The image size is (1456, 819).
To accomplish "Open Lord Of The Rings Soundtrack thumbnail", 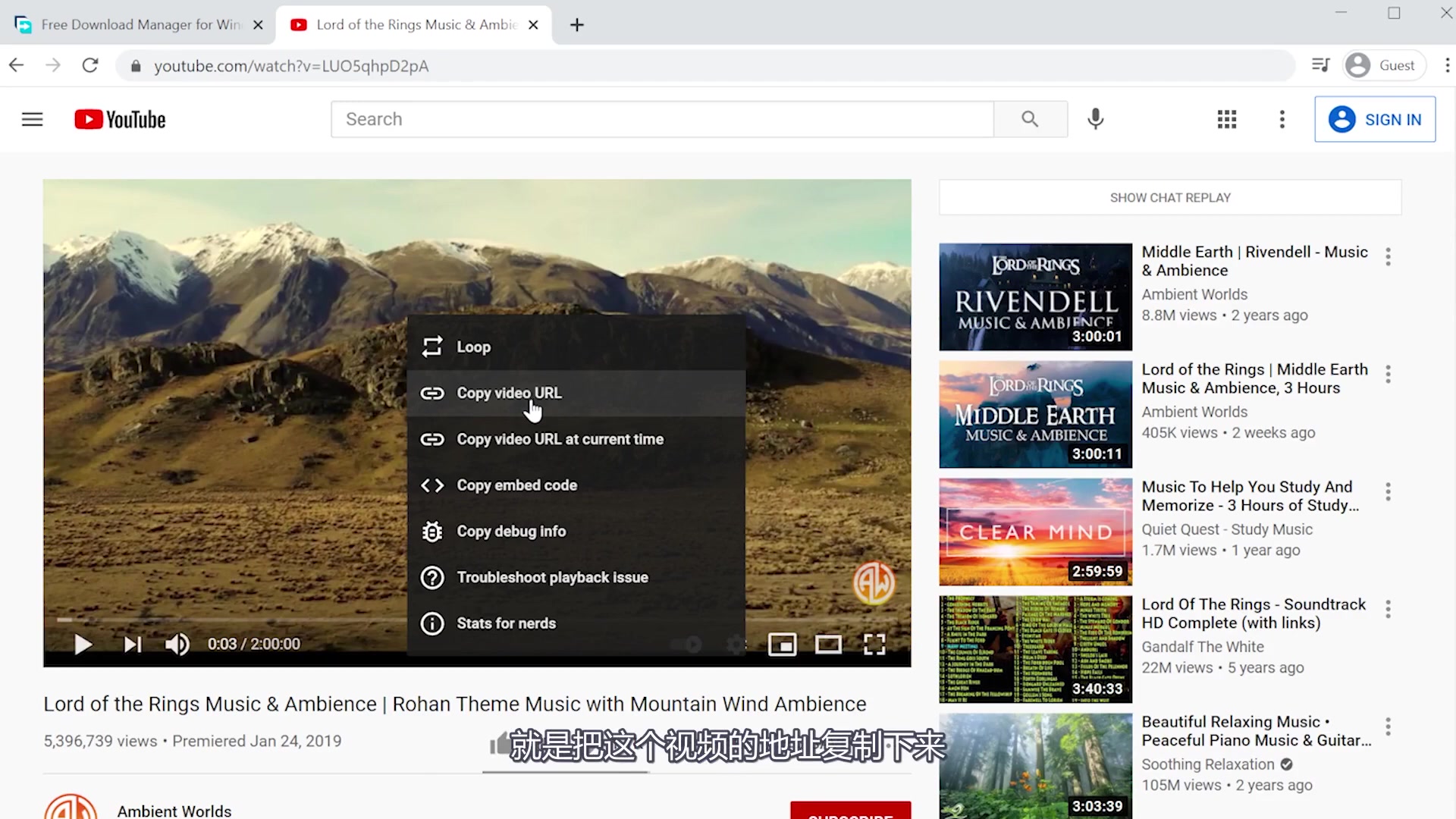I will 1035,649.
